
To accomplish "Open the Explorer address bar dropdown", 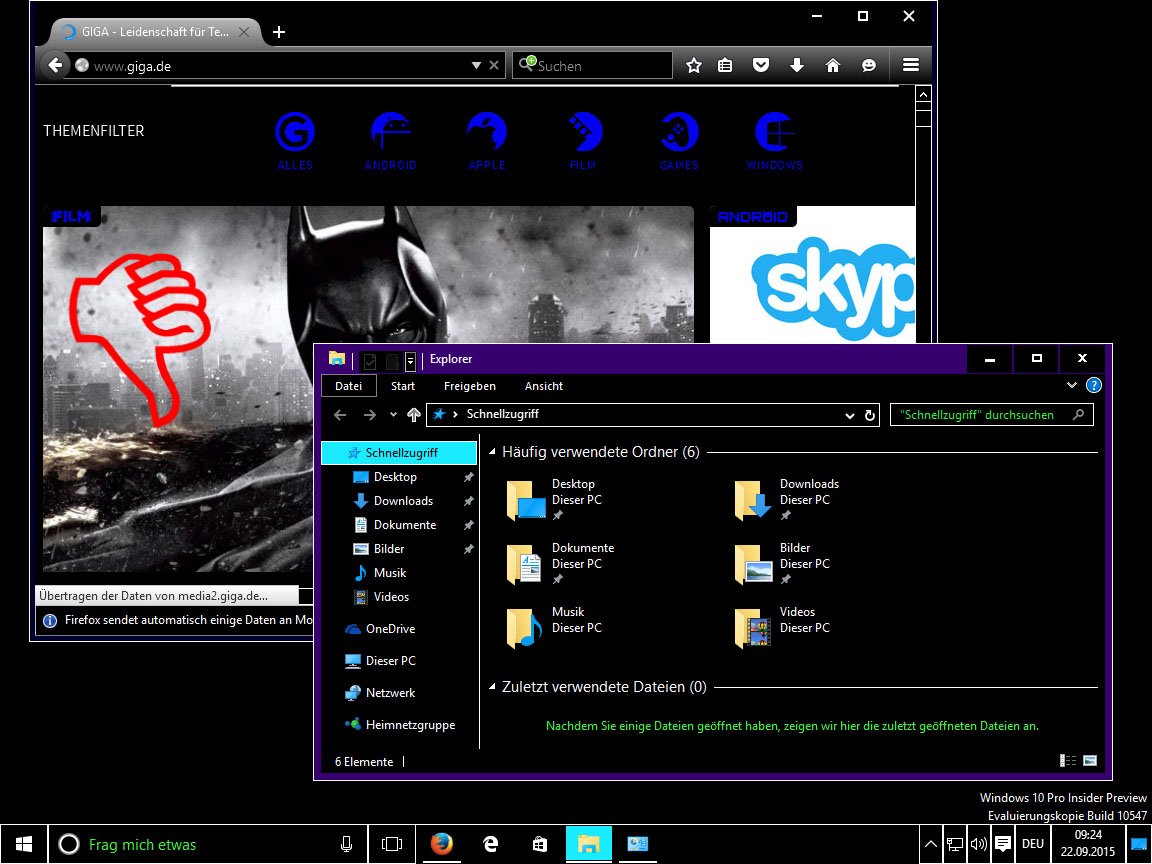I will coord(848,414).
